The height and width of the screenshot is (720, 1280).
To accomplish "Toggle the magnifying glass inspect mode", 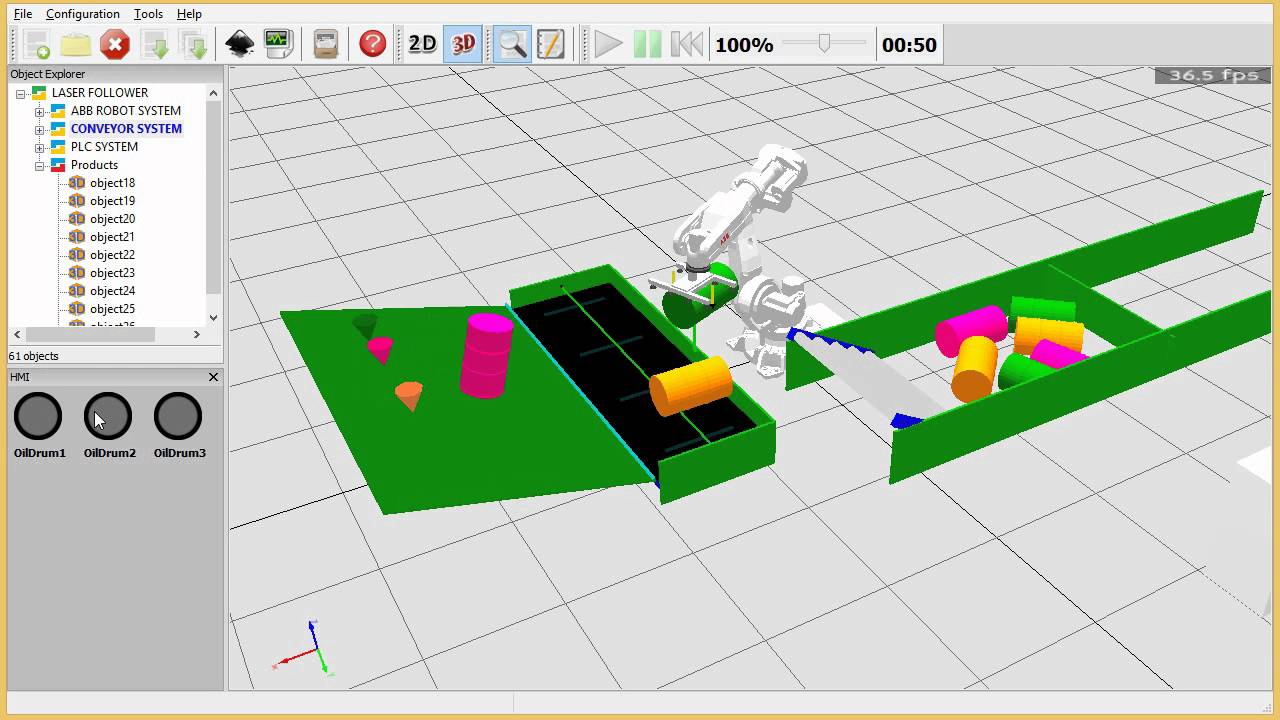I will click(x=512, y=44).
